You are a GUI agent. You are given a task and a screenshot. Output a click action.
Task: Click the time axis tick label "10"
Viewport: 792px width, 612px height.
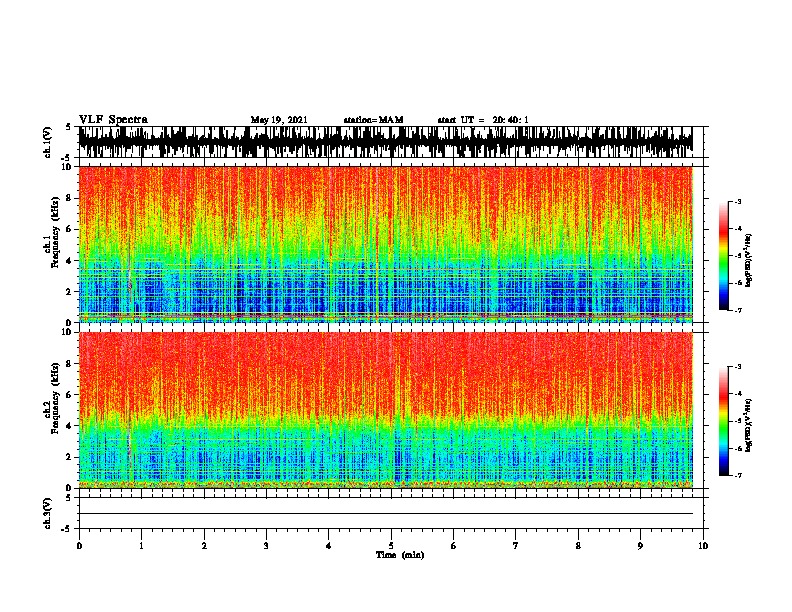click(x=703, y=546)
